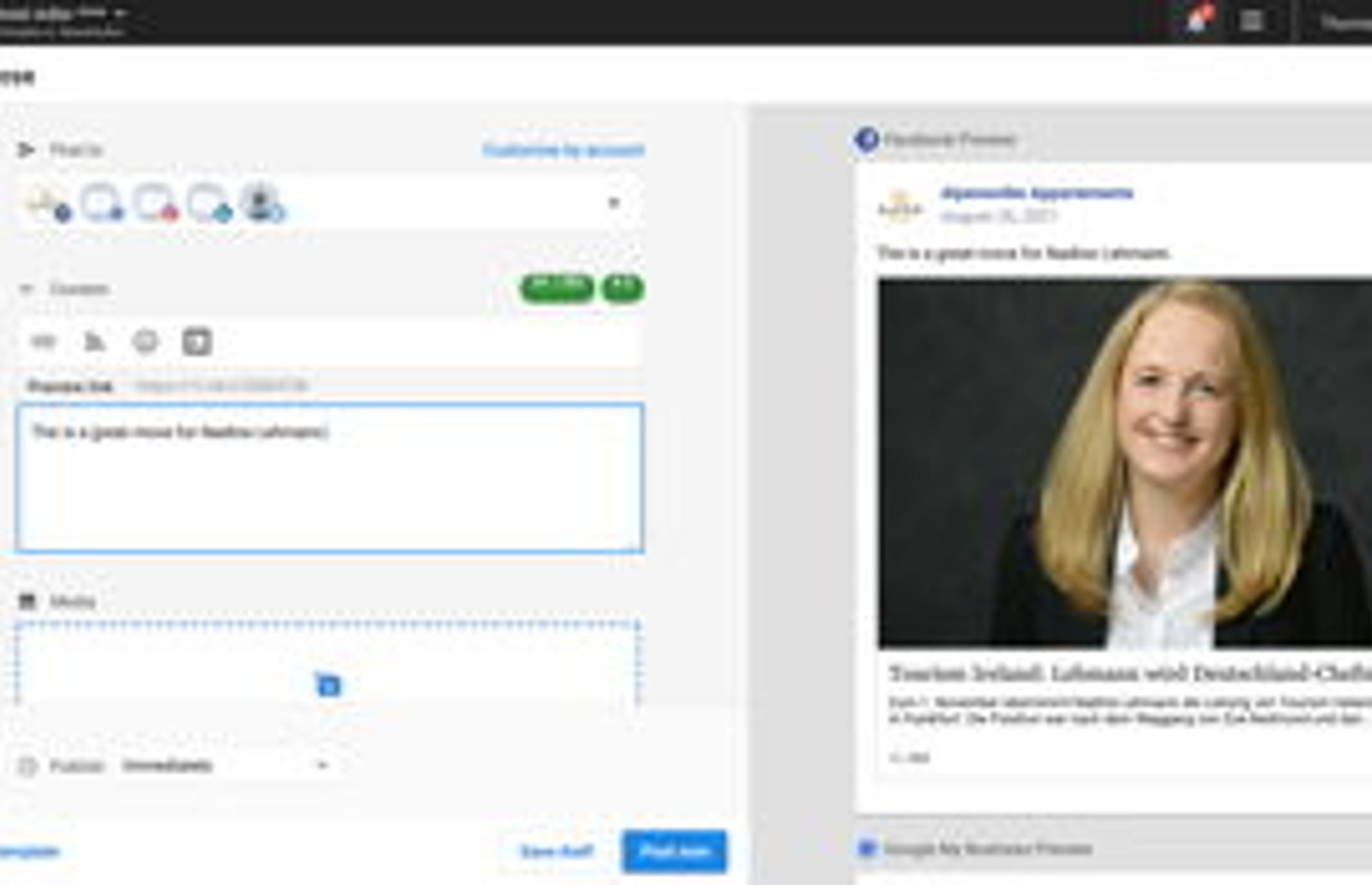Image resolution: width=1372 pixels, height=885 pixels.
Task: Click the RSS feed icon in content toolbar
Action: click(94, 342)
